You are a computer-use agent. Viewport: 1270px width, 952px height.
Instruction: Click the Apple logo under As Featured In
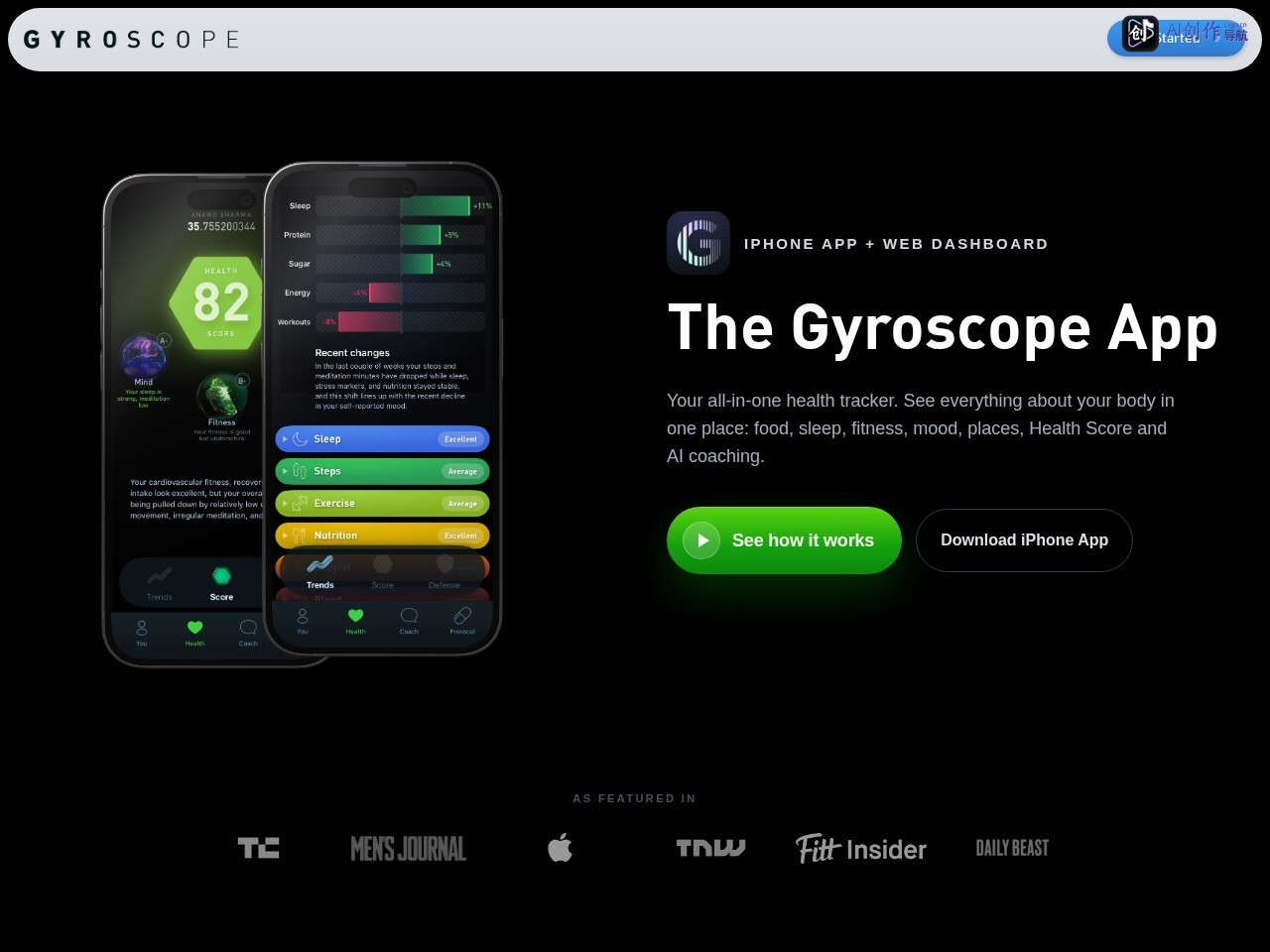click(560, 848)
